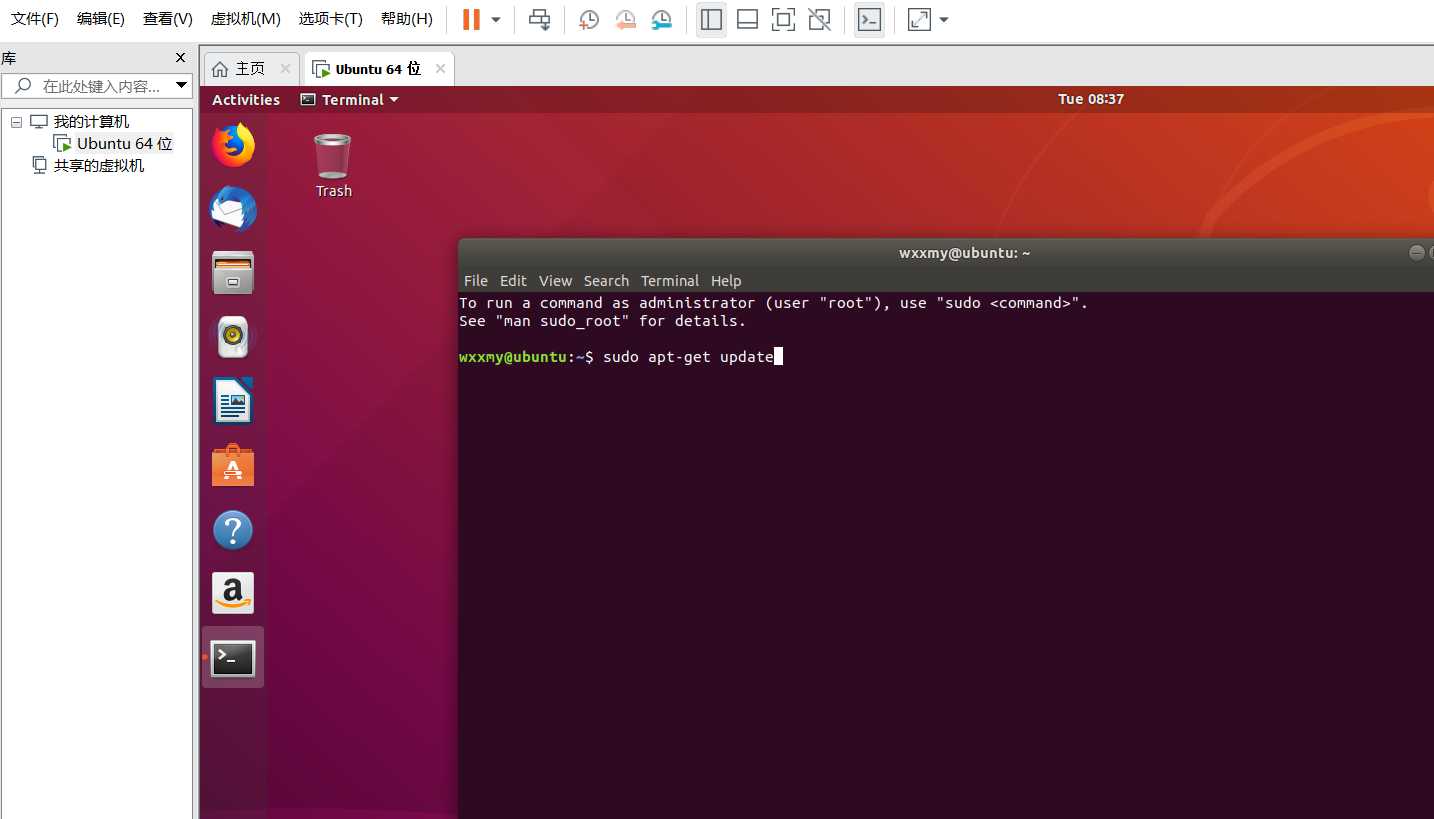Open the Search menu in Terminal
1434x819 pixels.
click(606, 281)
